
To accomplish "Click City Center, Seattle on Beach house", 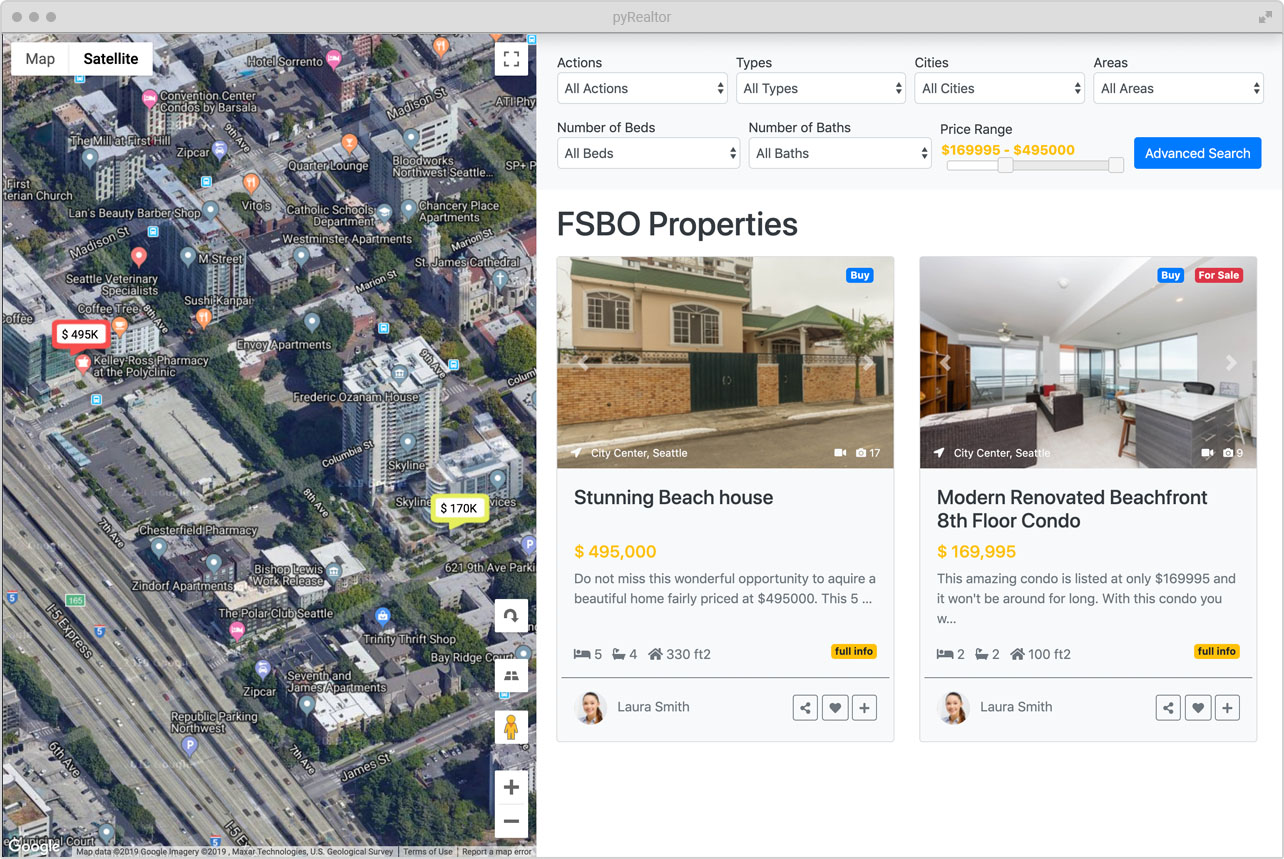I will click(639, 453).
